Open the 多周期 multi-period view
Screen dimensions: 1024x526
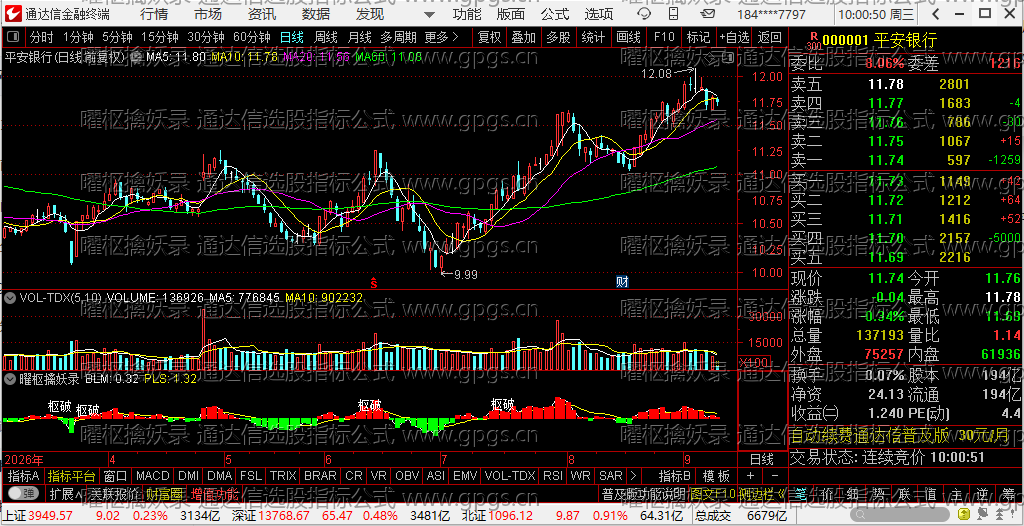(398, 37)
